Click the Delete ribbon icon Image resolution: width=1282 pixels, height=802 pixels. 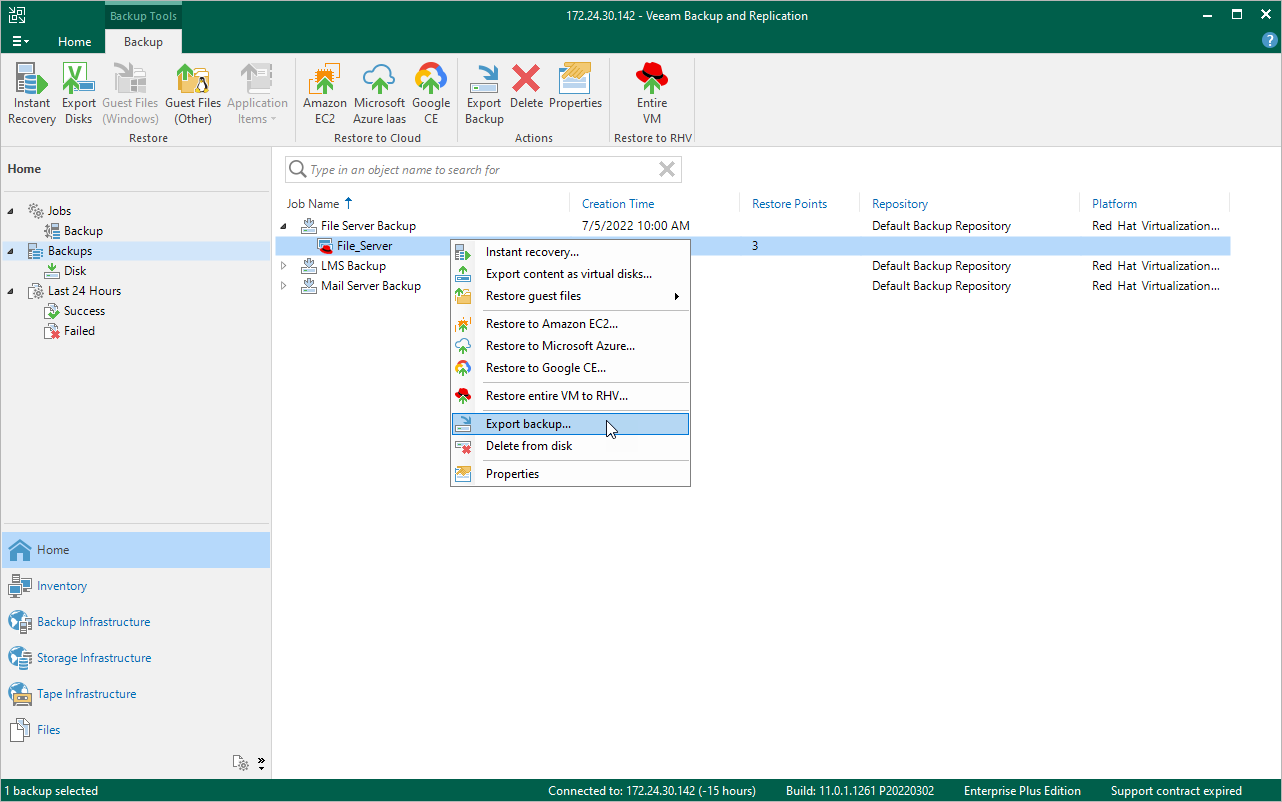click(526, 87)
